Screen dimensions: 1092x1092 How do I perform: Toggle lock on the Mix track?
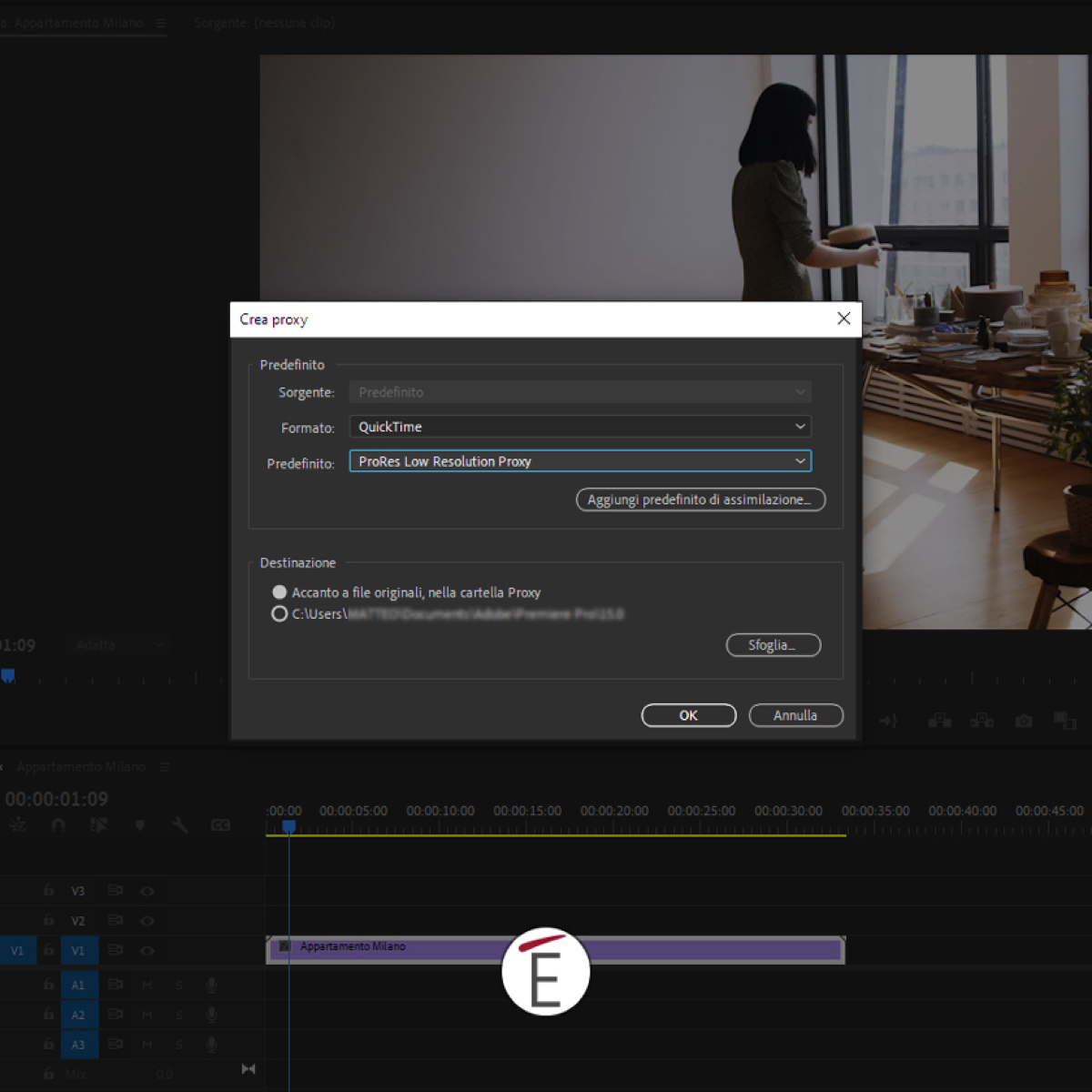coord(49,1074)
